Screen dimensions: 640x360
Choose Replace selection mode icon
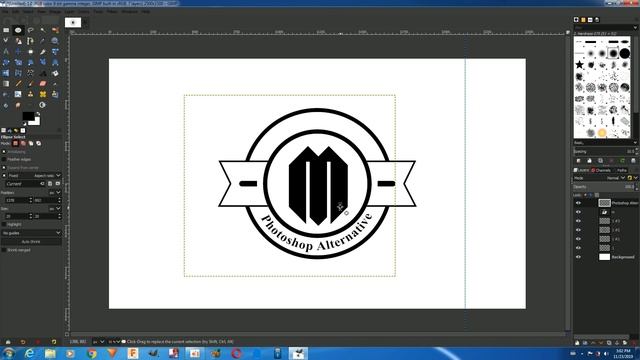click(x=16, y=143)
